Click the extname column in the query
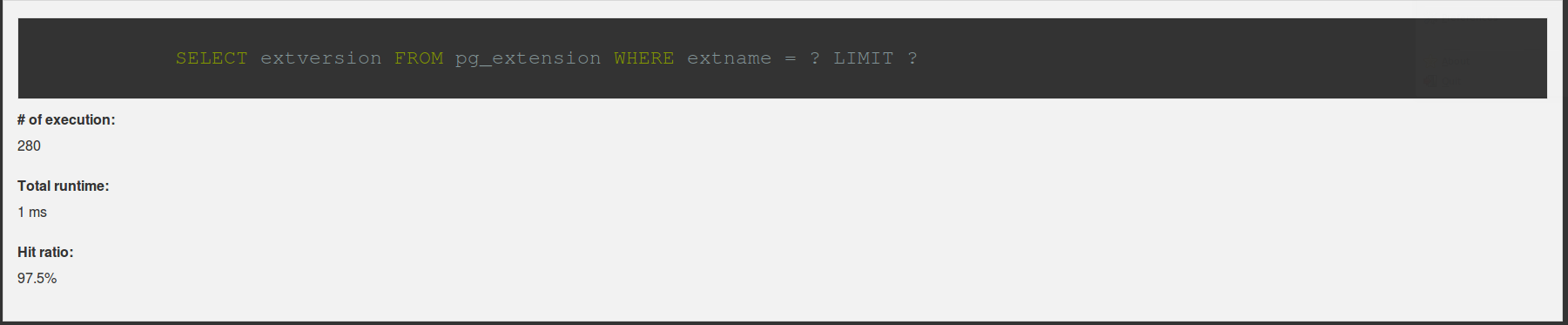This screenshot has height=325, width=1568. tap(729, 58)
